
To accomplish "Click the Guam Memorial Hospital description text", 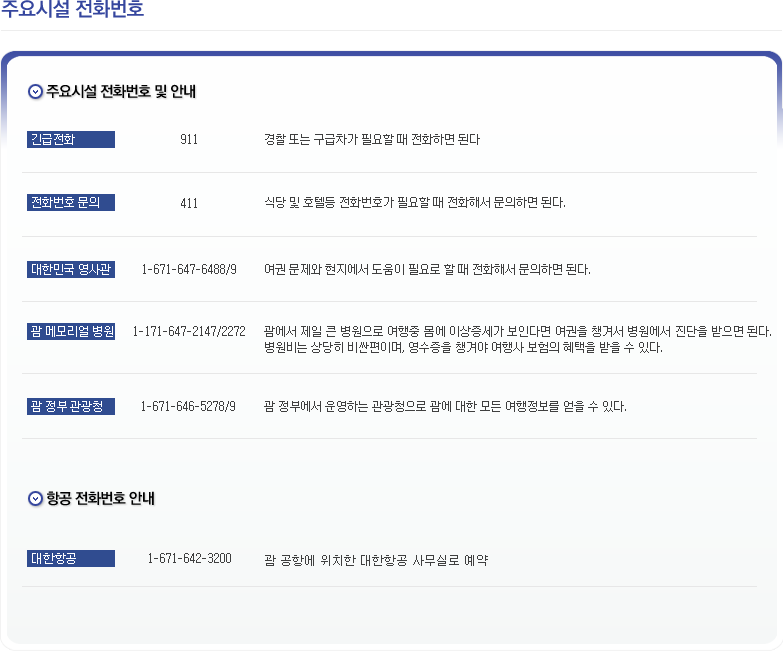I will tap(517, 340).
